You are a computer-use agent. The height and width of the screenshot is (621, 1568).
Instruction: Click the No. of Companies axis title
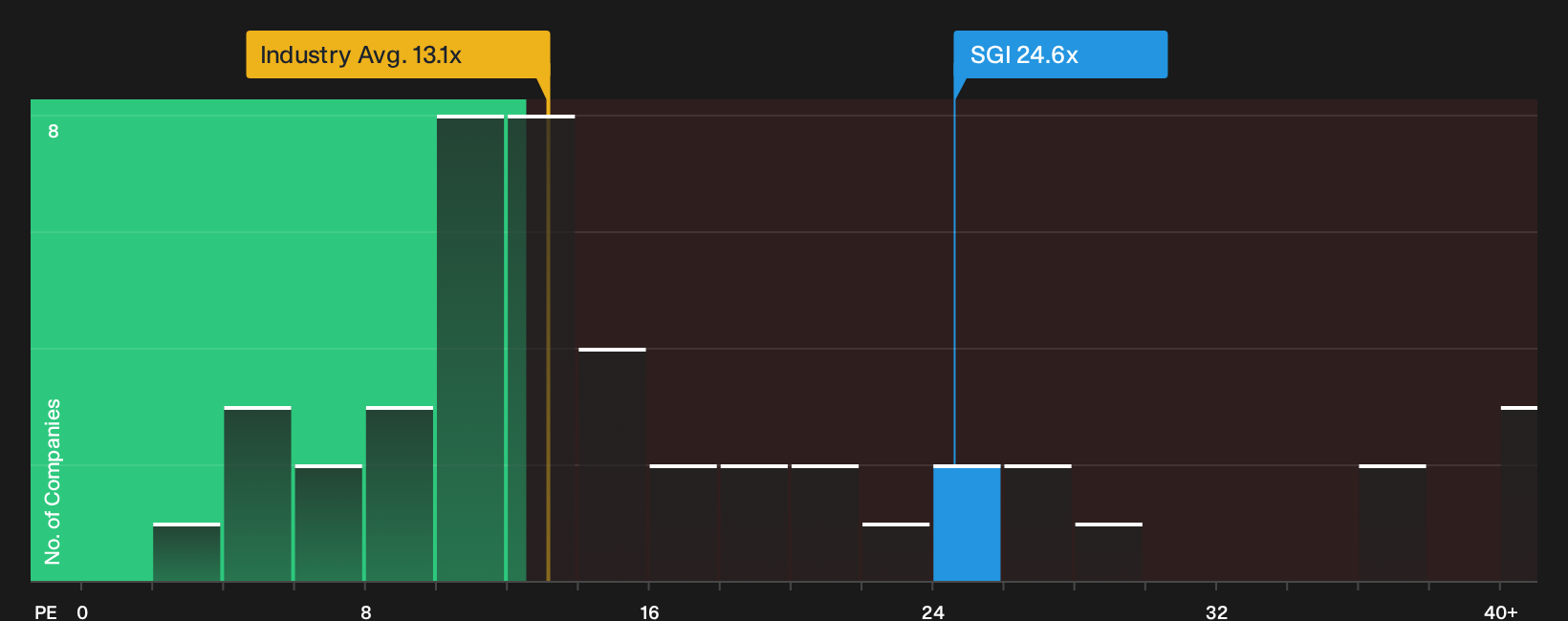click(53, 482)
